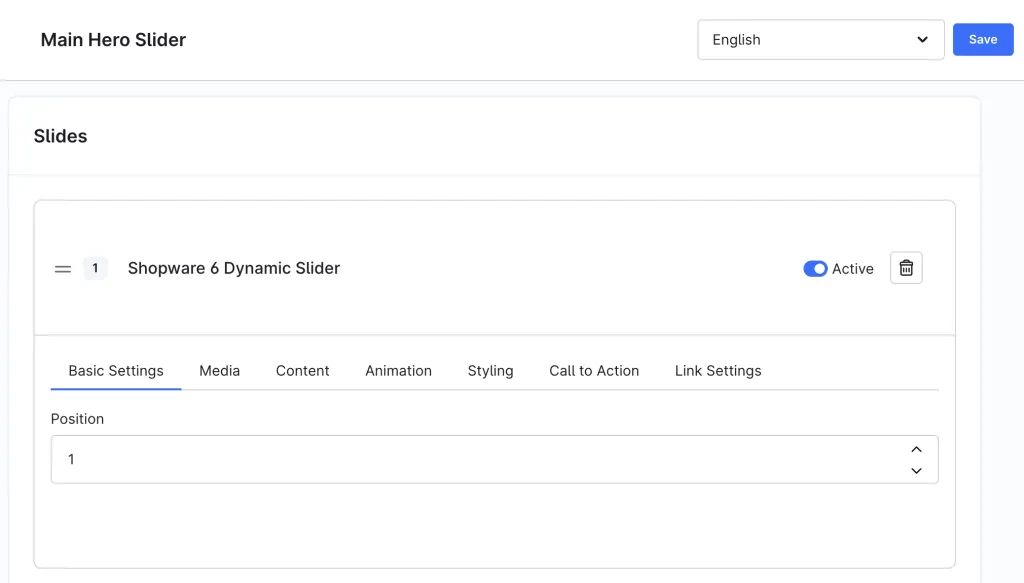This screenshot has height=583, width=1024.
Task: Increase the Position value with up arrow
Action: click(x=916, y=449)
